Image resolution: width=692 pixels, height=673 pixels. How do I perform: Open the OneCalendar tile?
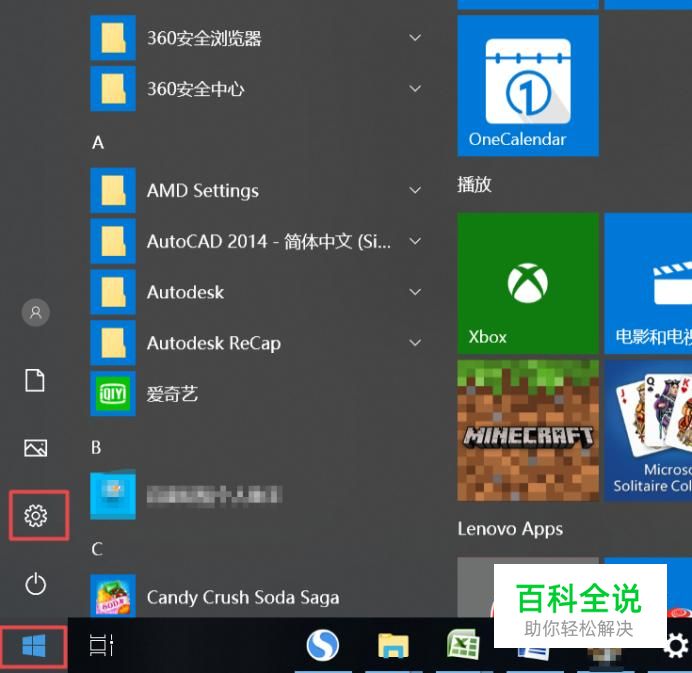[528, 86]
